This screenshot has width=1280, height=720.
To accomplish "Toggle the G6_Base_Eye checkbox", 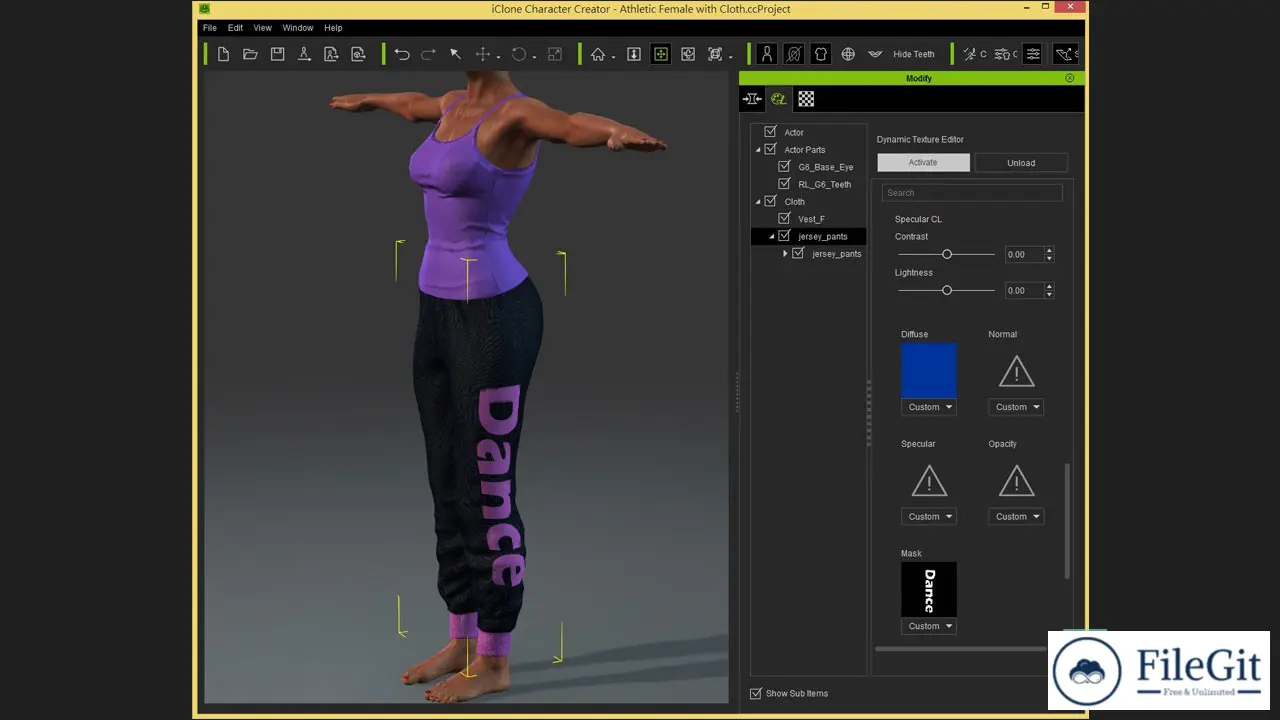I will (x=784, y=167).
